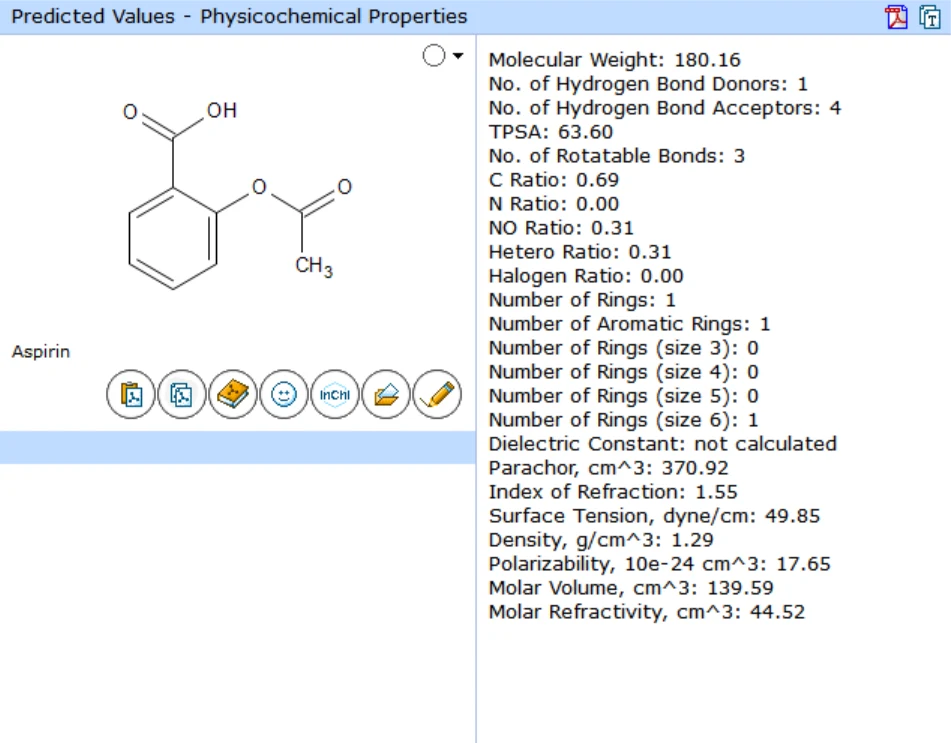Select 'Dielectric Constant: not calculated' line
Screen dimensions: 951x743
663,444
